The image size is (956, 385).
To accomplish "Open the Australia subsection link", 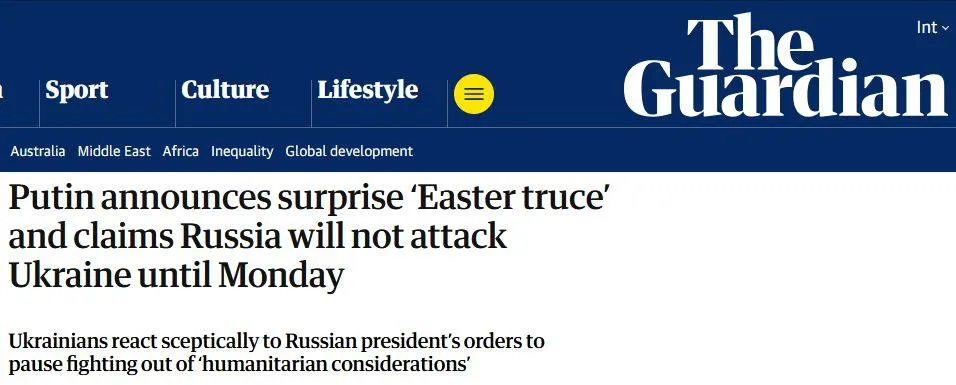I will (x=38, y=151).
